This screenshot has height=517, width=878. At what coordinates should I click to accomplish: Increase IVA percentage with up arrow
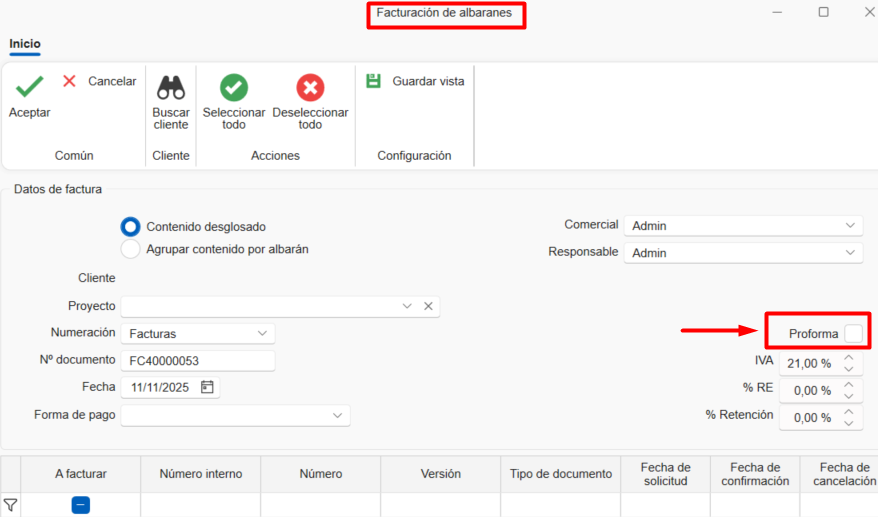click(849, 357)
